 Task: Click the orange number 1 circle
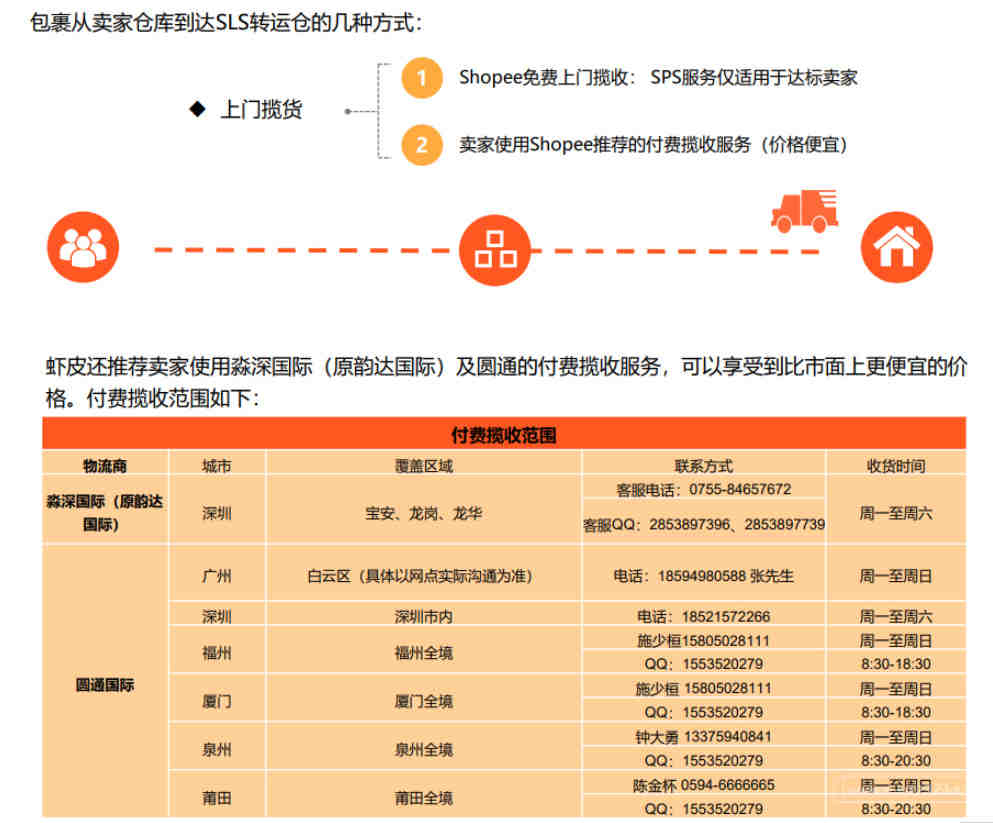(422, 78)
